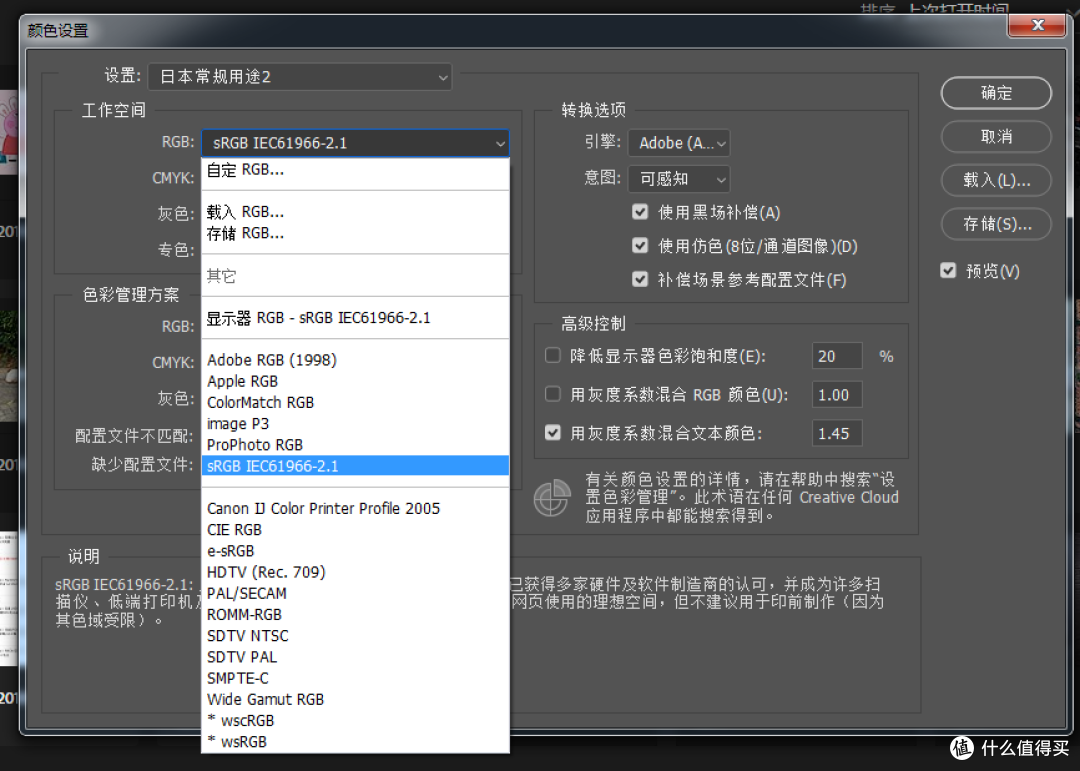This screenshot has height=771, width=1080.
Task: Toggle 使用黑场补偿(A) checkbox
Action: [x=640, y=212]
